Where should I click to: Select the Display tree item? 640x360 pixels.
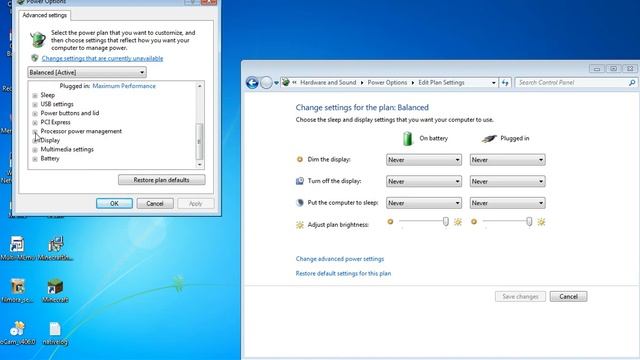[x=50, y=140]
